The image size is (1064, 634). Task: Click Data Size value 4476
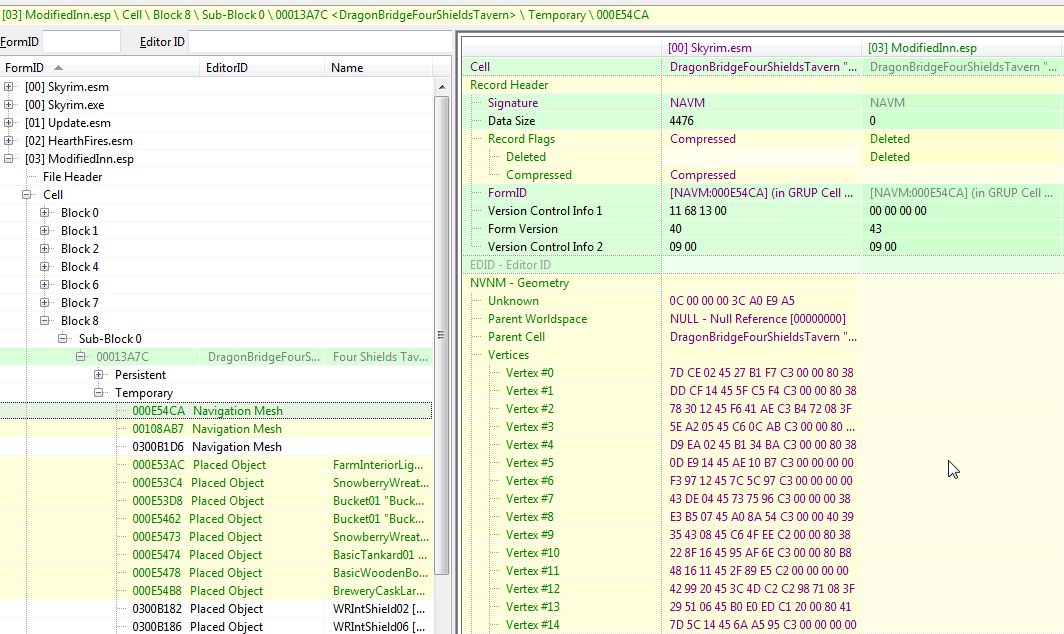click(681, 121)
